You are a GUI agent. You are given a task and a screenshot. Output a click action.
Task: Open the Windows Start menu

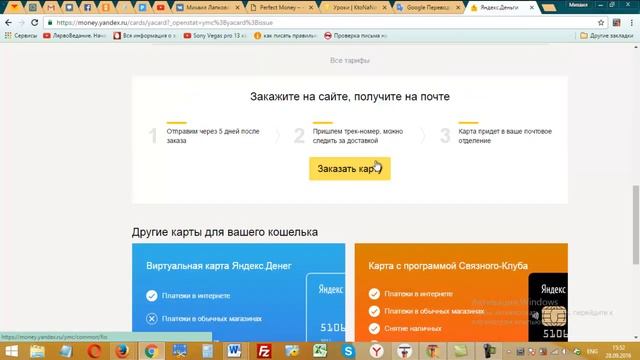pos(11,351)
